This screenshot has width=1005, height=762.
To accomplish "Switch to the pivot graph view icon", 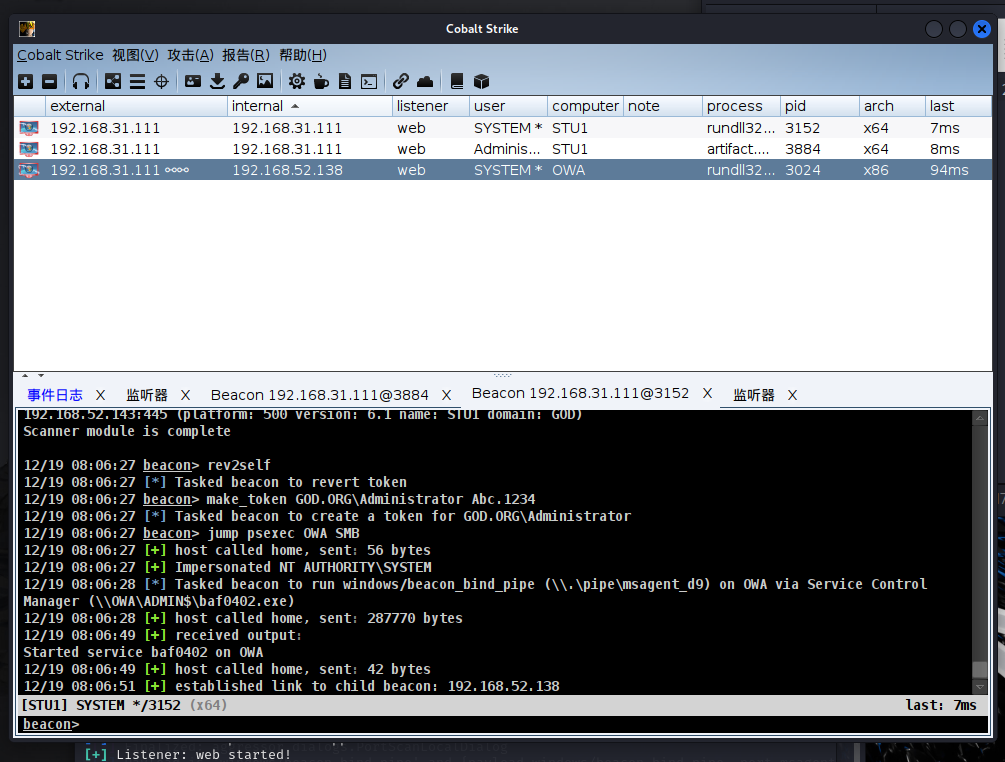I will tap(113, 81).
